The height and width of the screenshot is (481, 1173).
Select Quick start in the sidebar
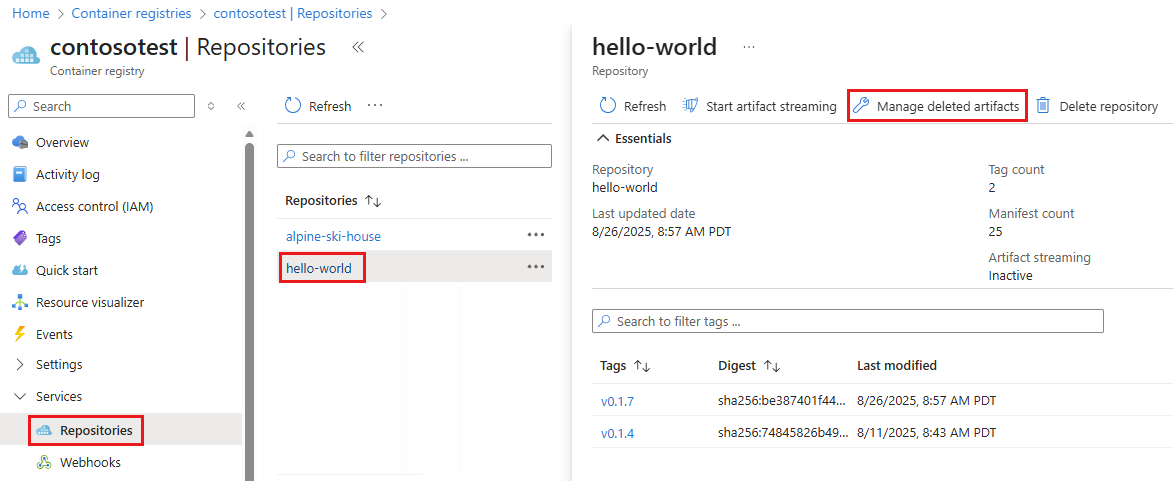[x=66, y=270]
